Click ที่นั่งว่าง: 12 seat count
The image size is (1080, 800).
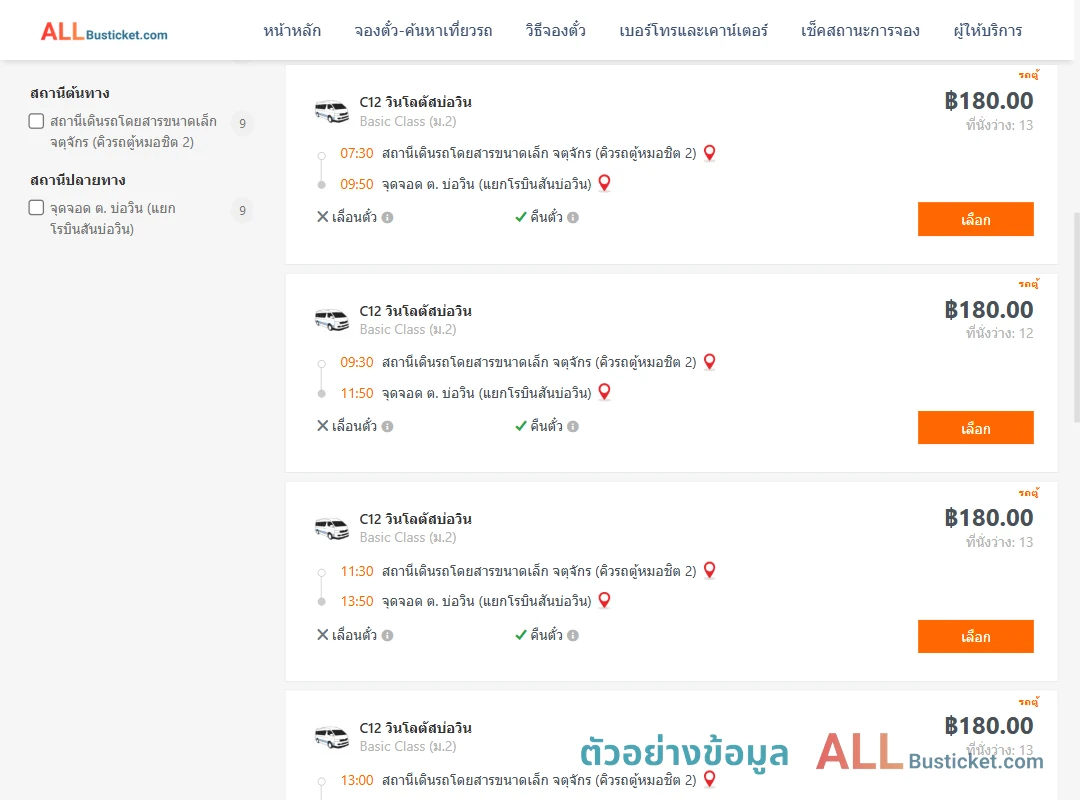pyautogui.click(x=999, y=333)
